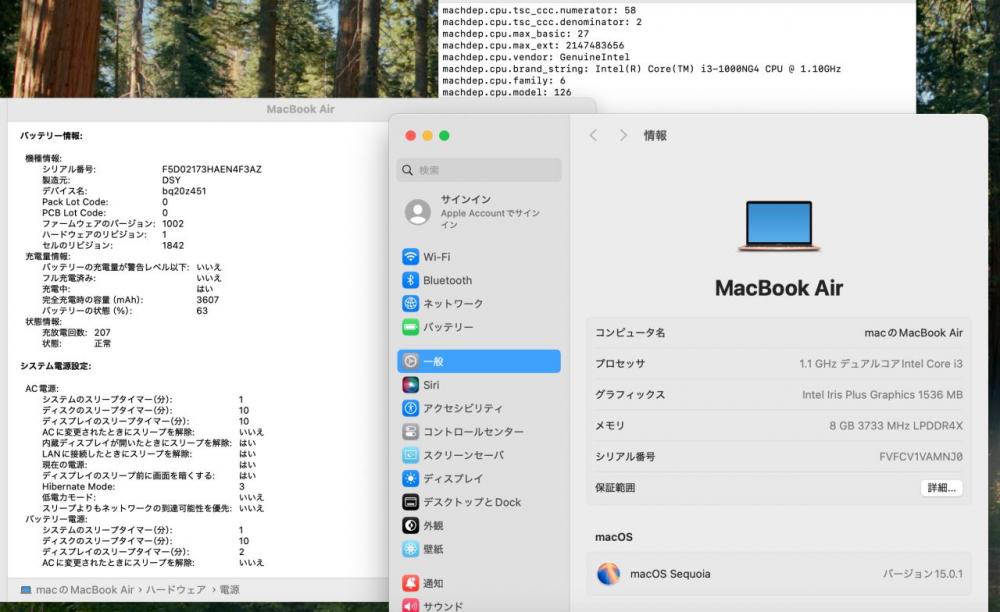Click the アクセシビリティ icon
Viewport: 1000px width, 612px height.
click(411, 408)
